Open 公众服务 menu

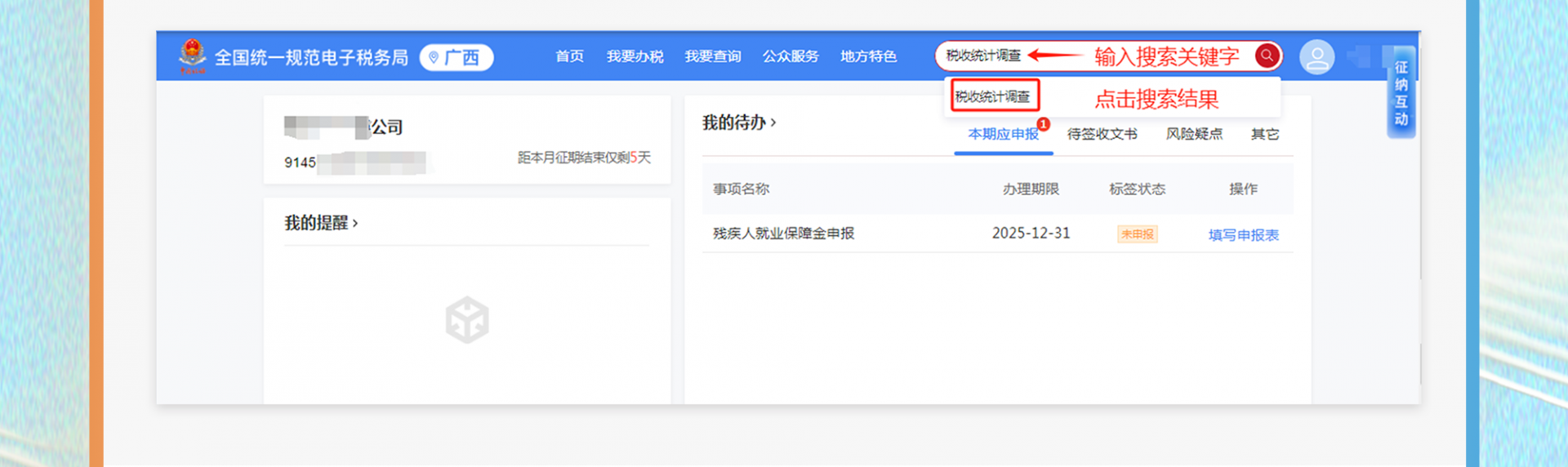(x=791, y=56)
